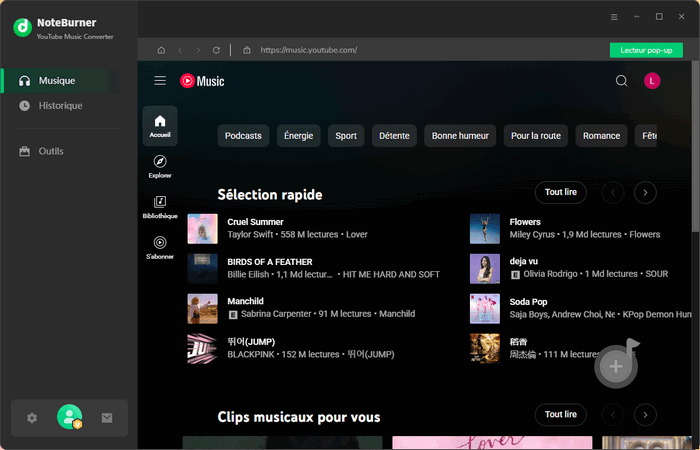
Task: Select the Accueil home navigation item
Action: [x=160, y=126]
